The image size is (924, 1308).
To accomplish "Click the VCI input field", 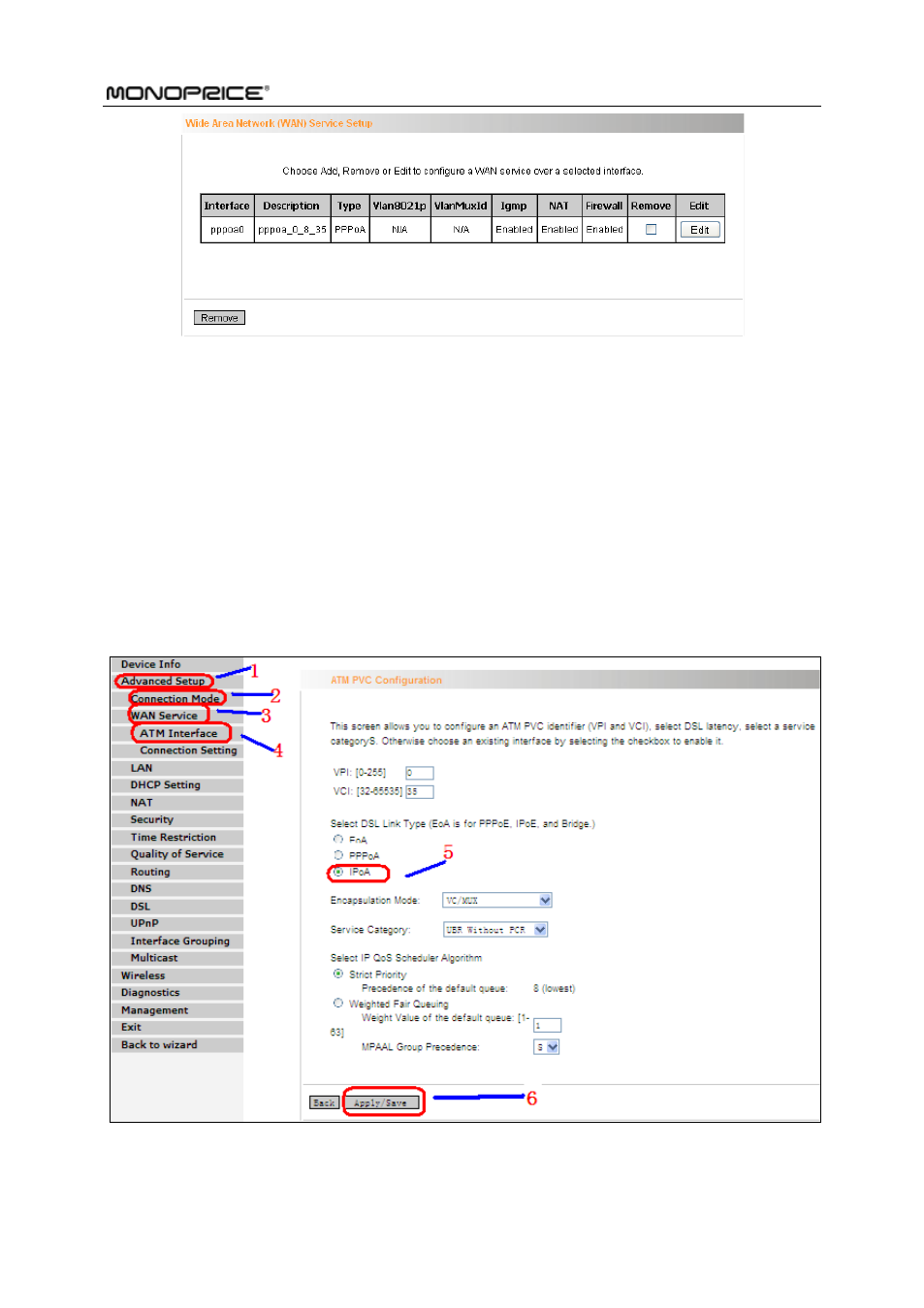I will (419, 792).
